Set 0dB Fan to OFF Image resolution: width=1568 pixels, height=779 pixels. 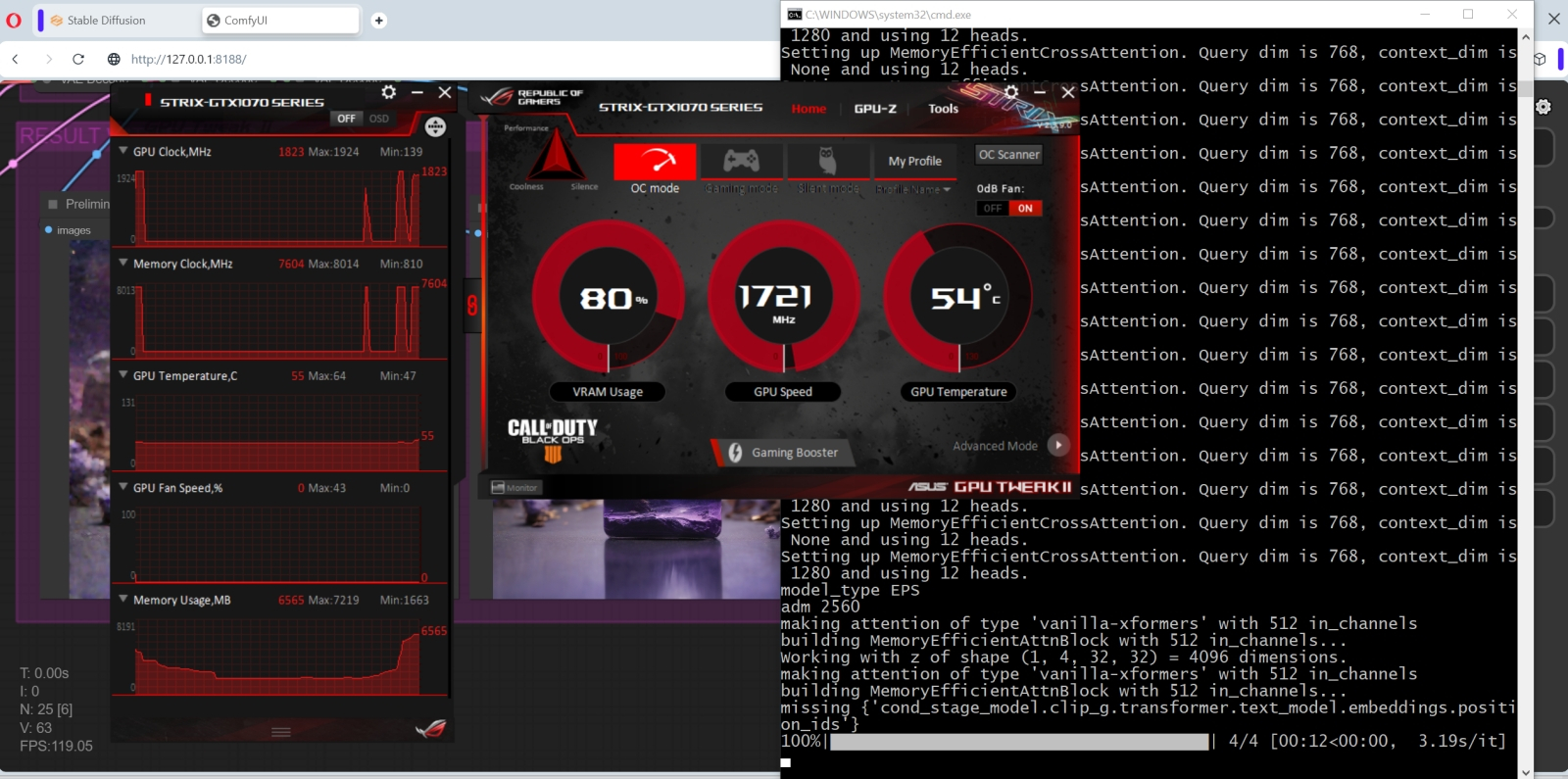pos(993,209)
